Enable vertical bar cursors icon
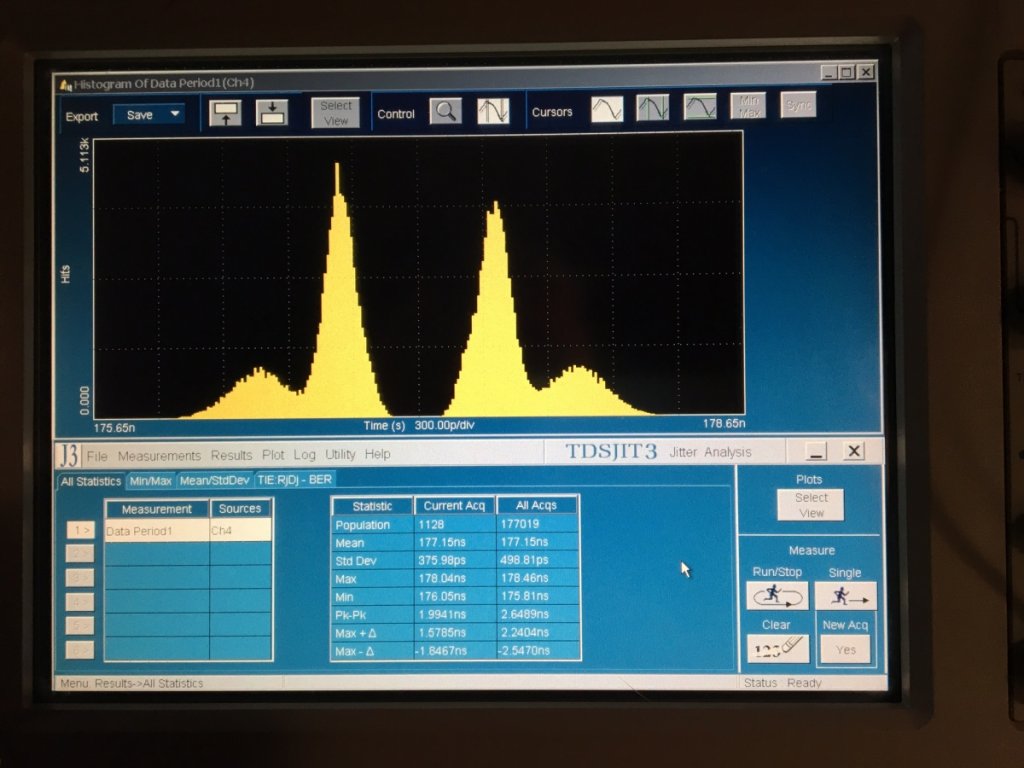This screenshot has height=768, width=1024. [x=652, y=108]
